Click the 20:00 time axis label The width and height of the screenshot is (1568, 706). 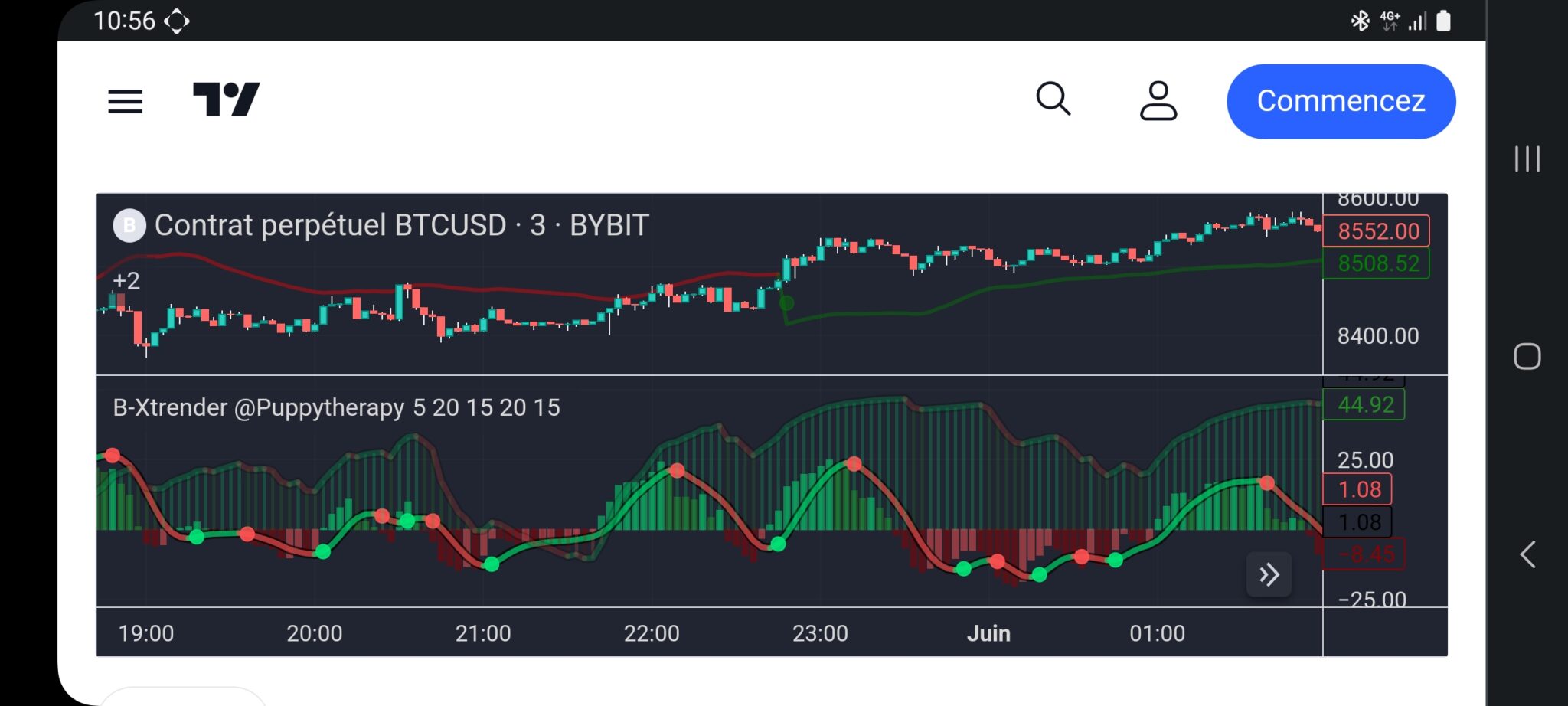(315, 633)
